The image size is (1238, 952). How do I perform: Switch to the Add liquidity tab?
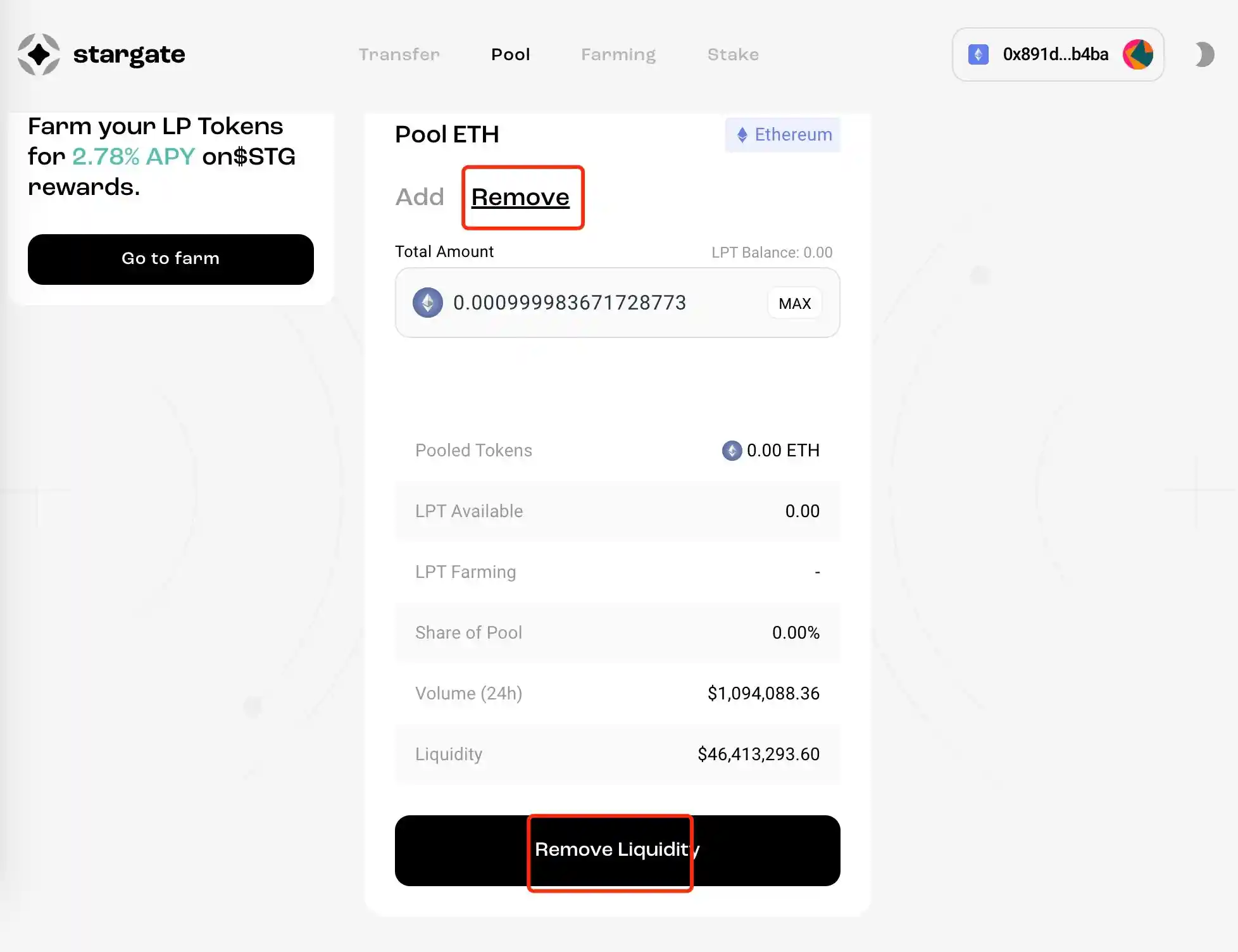coord(420,197)
